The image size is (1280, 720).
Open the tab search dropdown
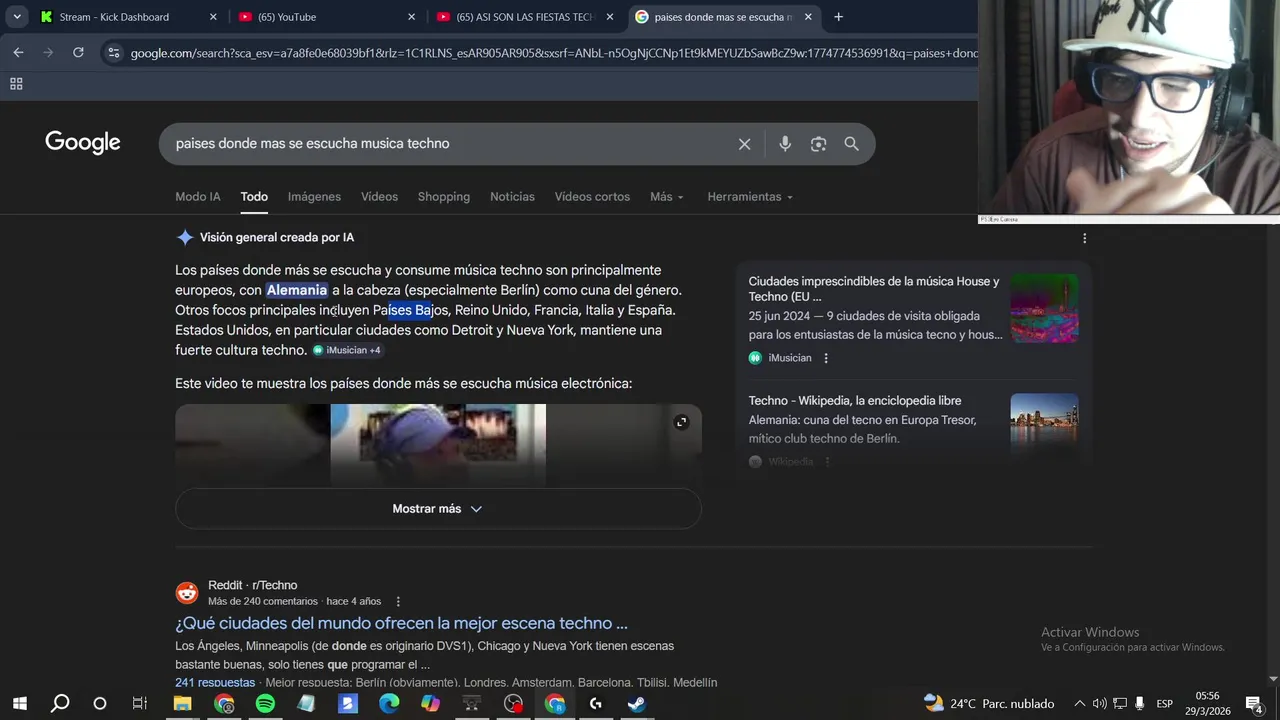click(x=17, y=17)
